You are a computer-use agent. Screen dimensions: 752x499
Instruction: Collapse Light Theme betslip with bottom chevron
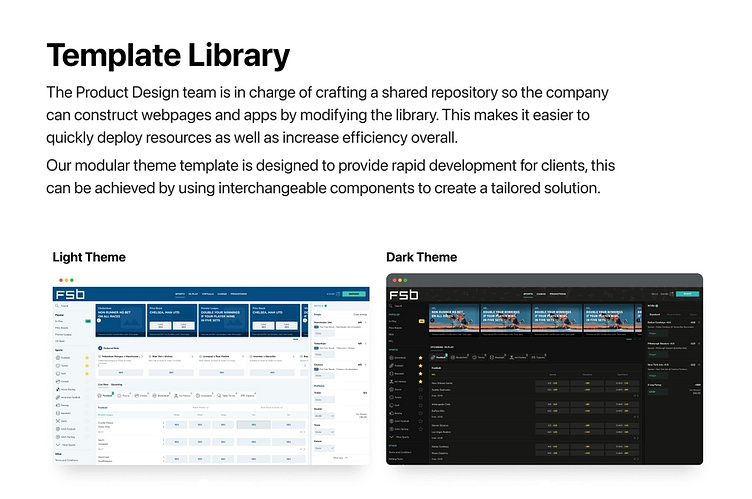[346, 458]
